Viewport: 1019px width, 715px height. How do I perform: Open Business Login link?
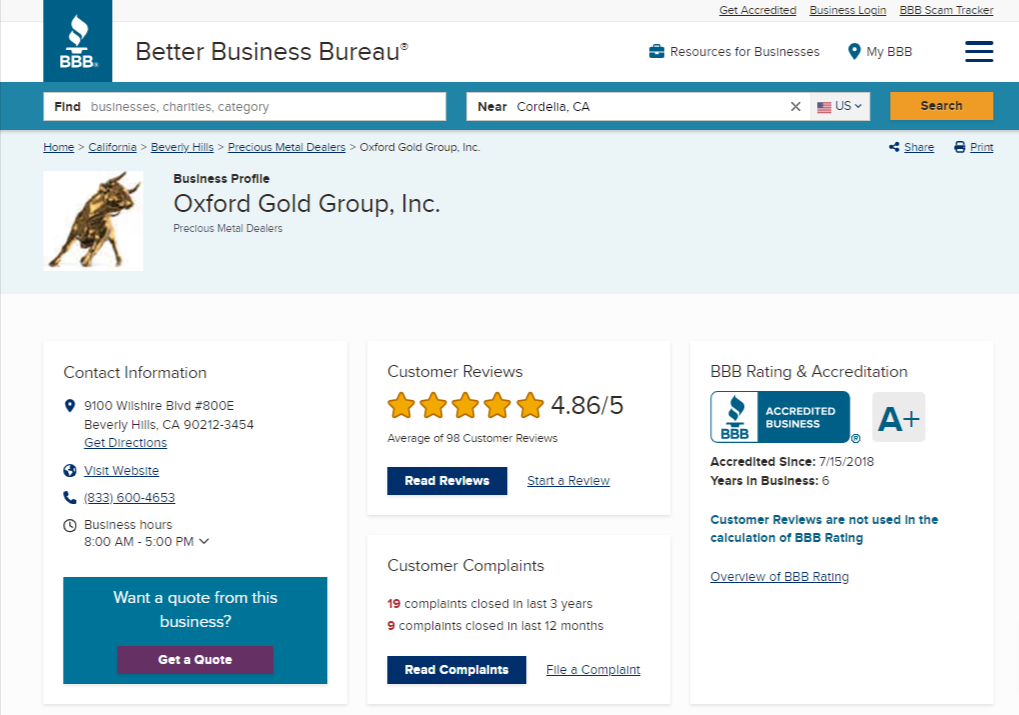point(847,10)
